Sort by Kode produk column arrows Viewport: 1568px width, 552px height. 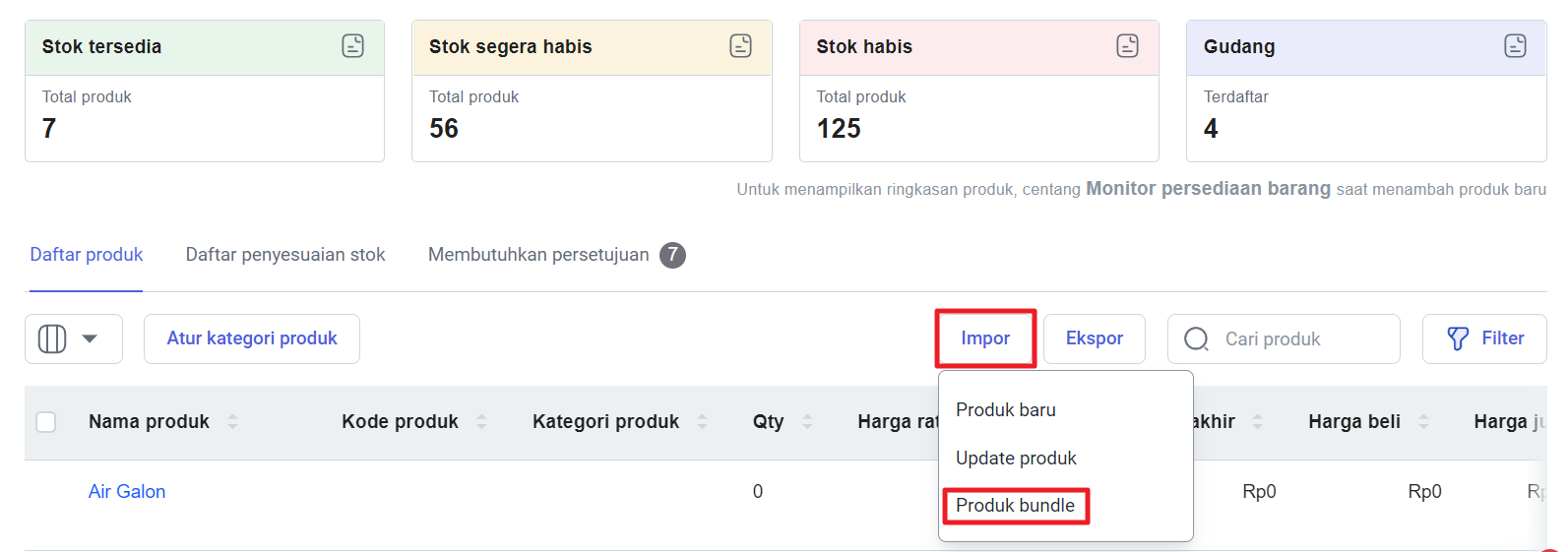pyautogui.click(x=481, y=421)
